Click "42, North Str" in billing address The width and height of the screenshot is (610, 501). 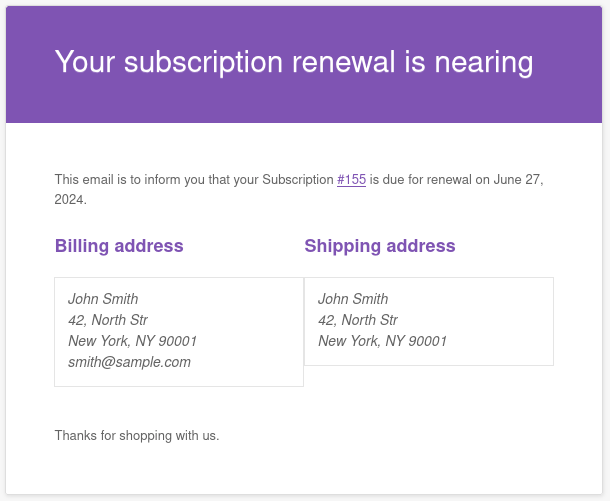coord(108,320)
